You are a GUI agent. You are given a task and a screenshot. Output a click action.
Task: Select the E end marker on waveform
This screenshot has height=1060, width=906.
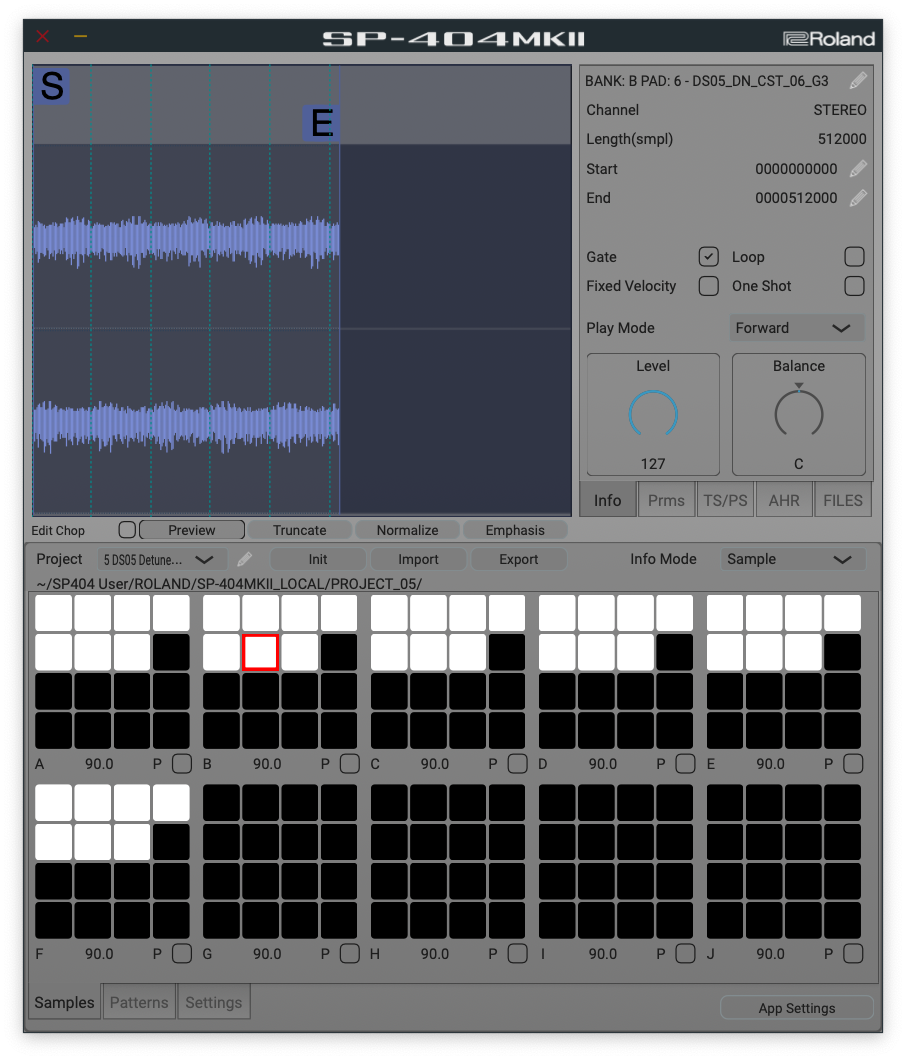tap(321, 123)
